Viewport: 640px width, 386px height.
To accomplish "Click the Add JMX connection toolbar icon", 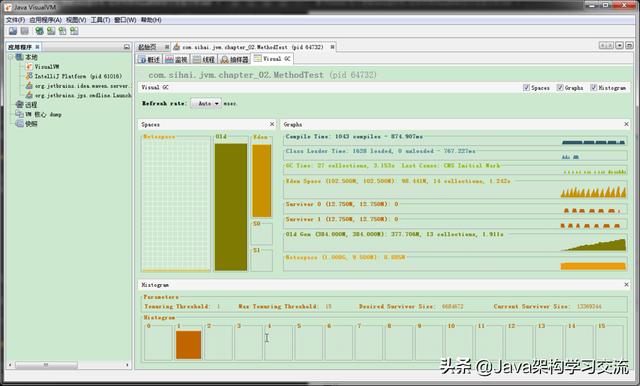I will click(39, 31).
